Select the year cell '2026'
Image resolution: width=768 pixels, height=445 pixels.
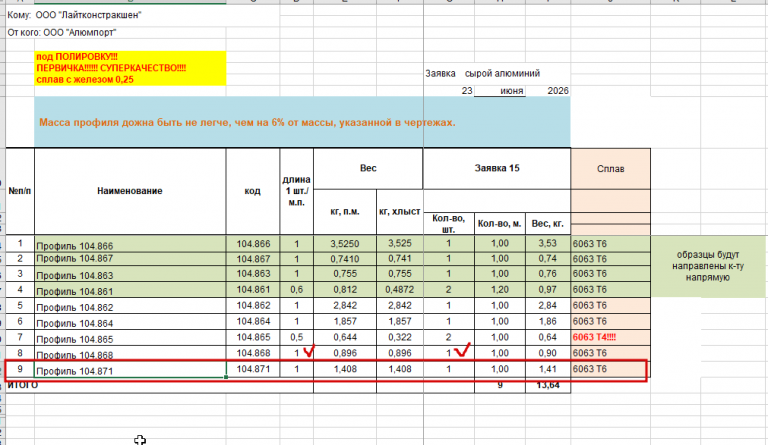pyautogui.click(x=548, y=91)
